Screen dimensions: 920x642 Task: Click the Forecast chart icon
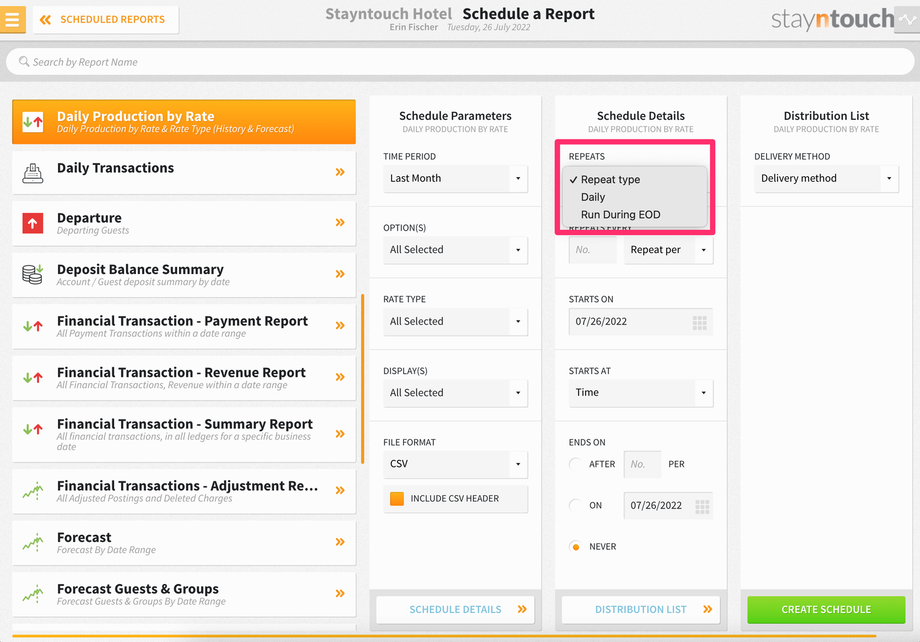coord(33,542)
